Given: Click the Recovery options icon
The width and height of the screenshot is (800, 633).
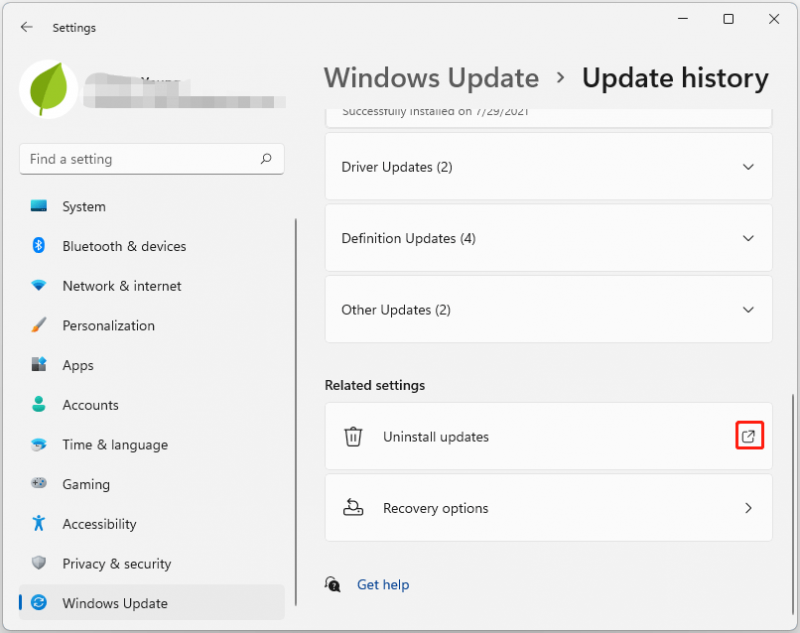Looking at the screenshot, I should coord(353,508).
